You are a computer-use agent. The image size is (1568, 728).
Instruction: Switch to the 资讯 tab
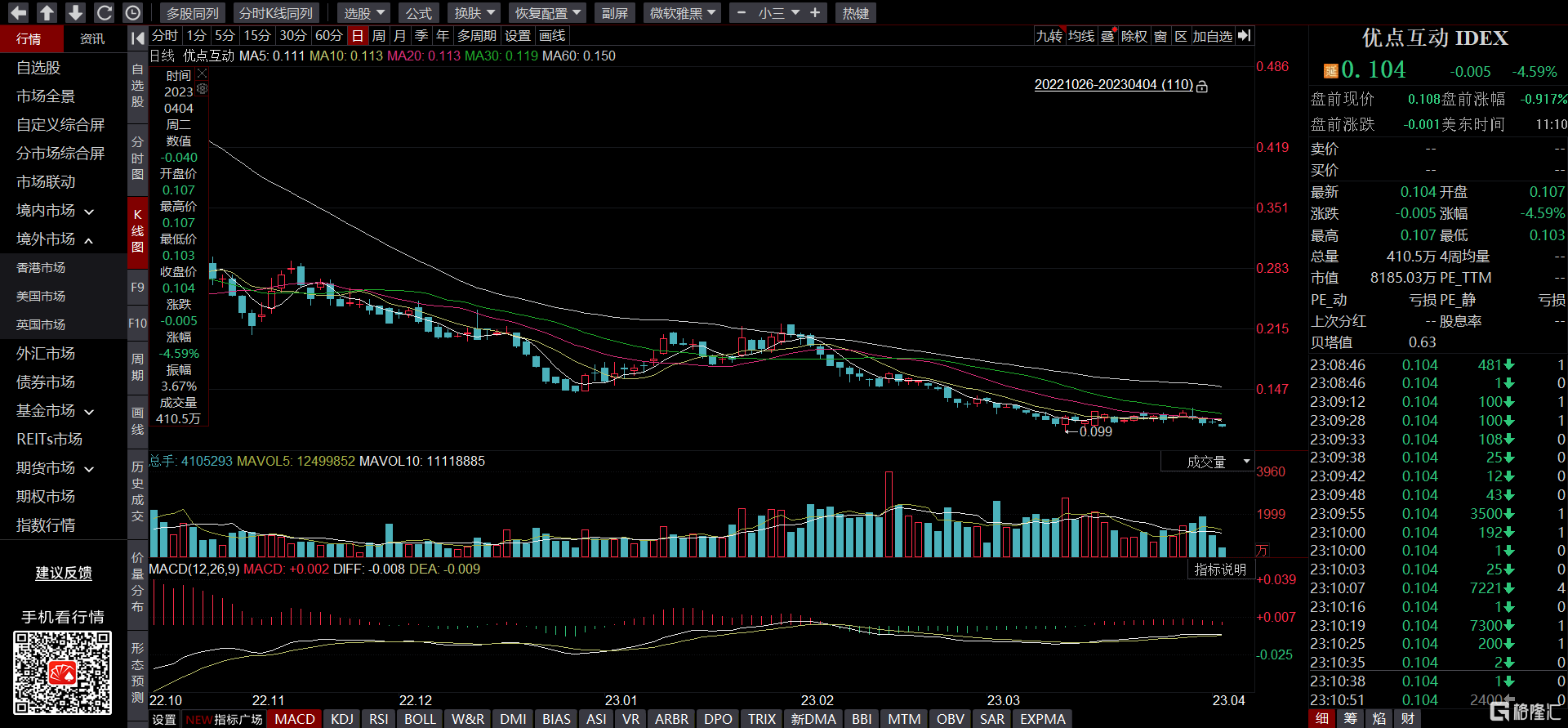tap(92, 38)
